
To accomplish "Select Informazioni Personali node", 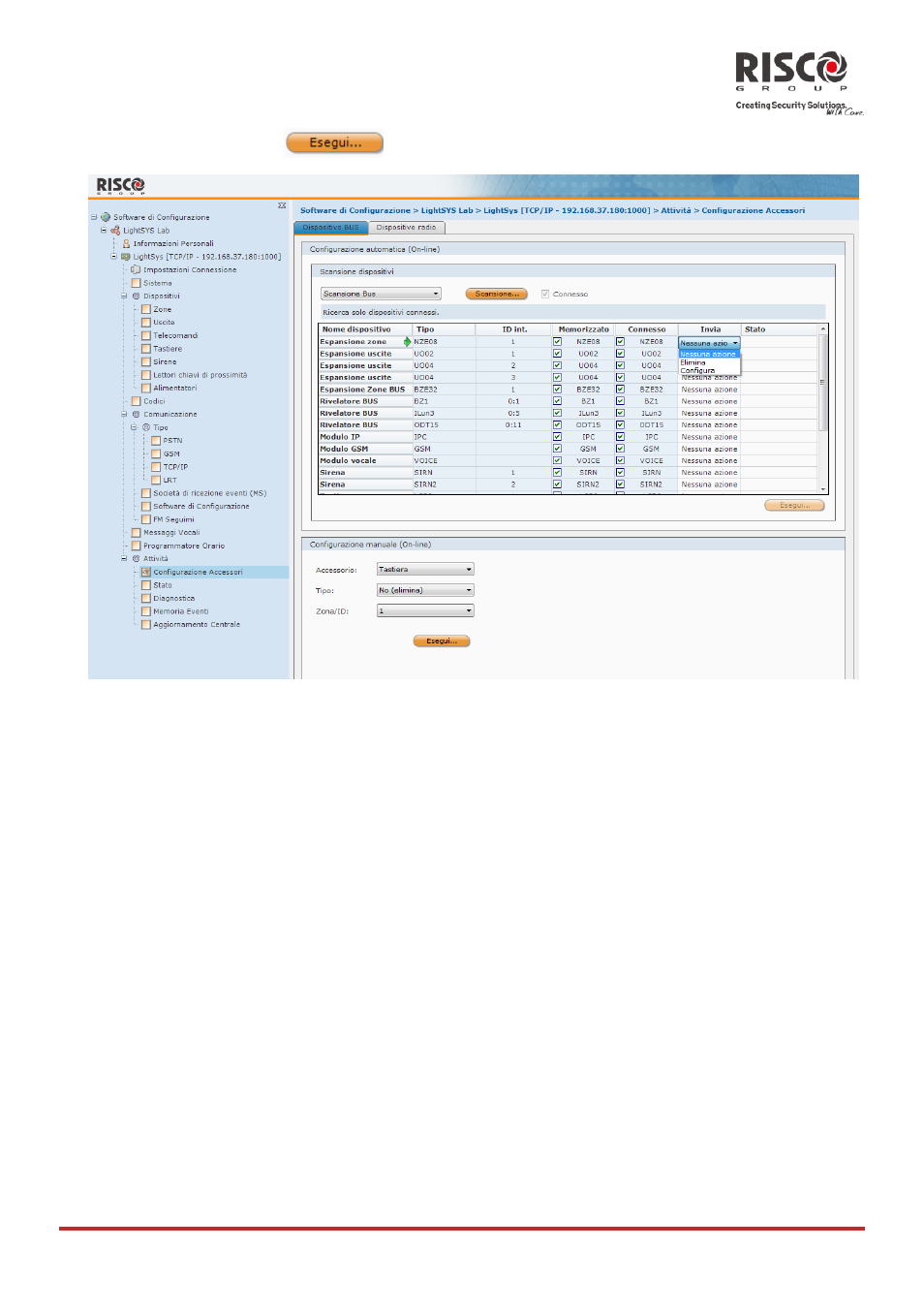I will point(173,243).
